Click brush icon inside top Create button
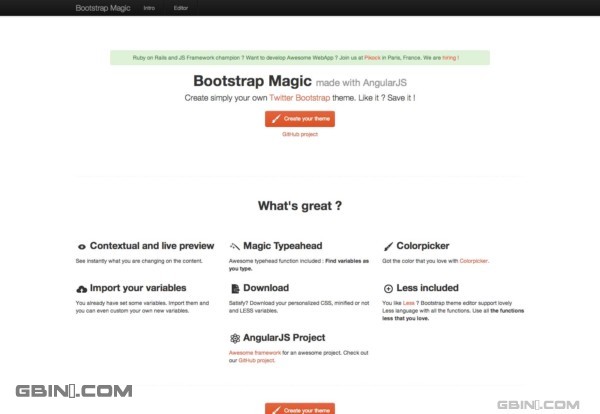 click(276, 119)
